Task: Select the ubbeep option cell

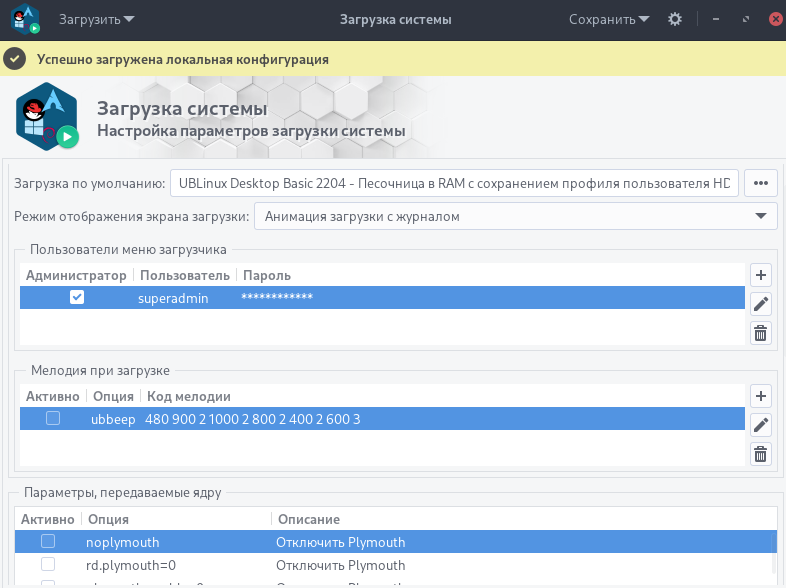Action: coord(113,419)
